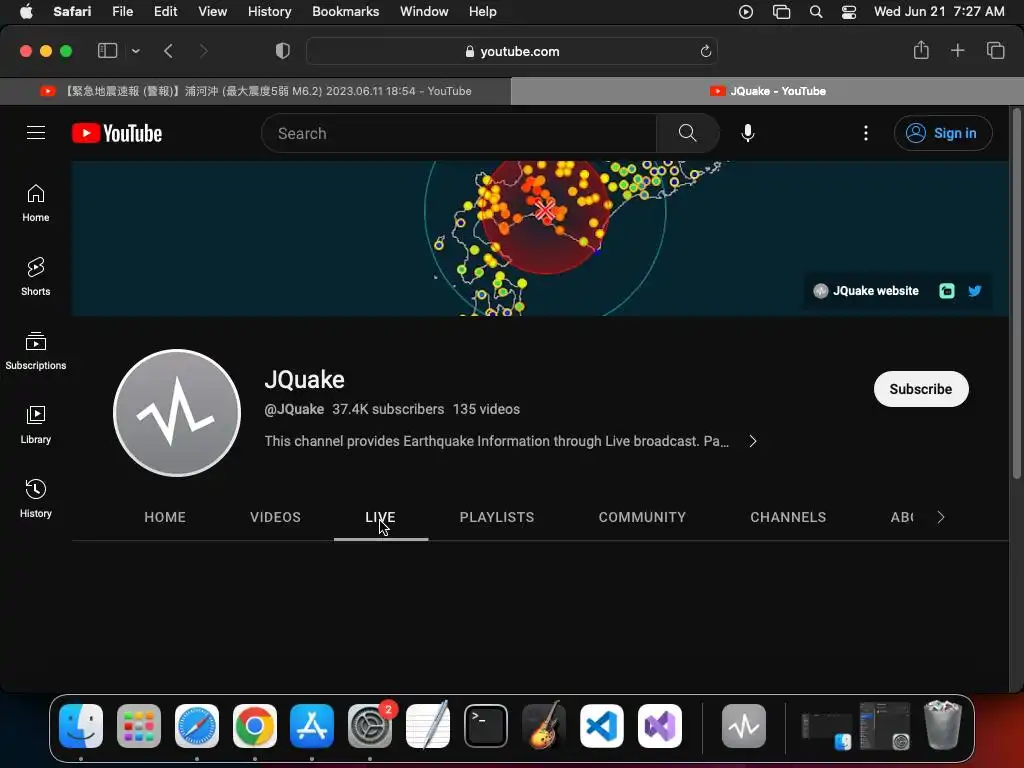Open the File menu

[122, 12]
